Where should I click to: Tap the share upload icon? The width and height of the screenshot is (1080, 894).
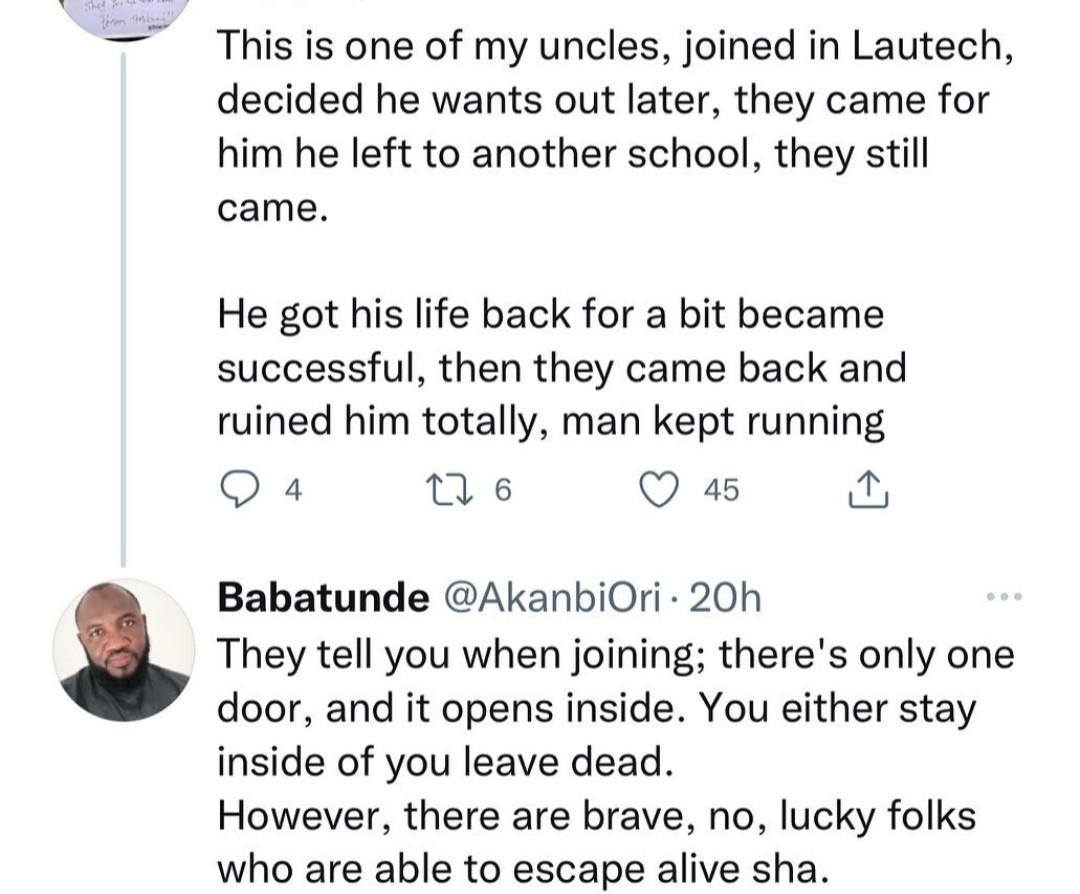pos(868,489)
